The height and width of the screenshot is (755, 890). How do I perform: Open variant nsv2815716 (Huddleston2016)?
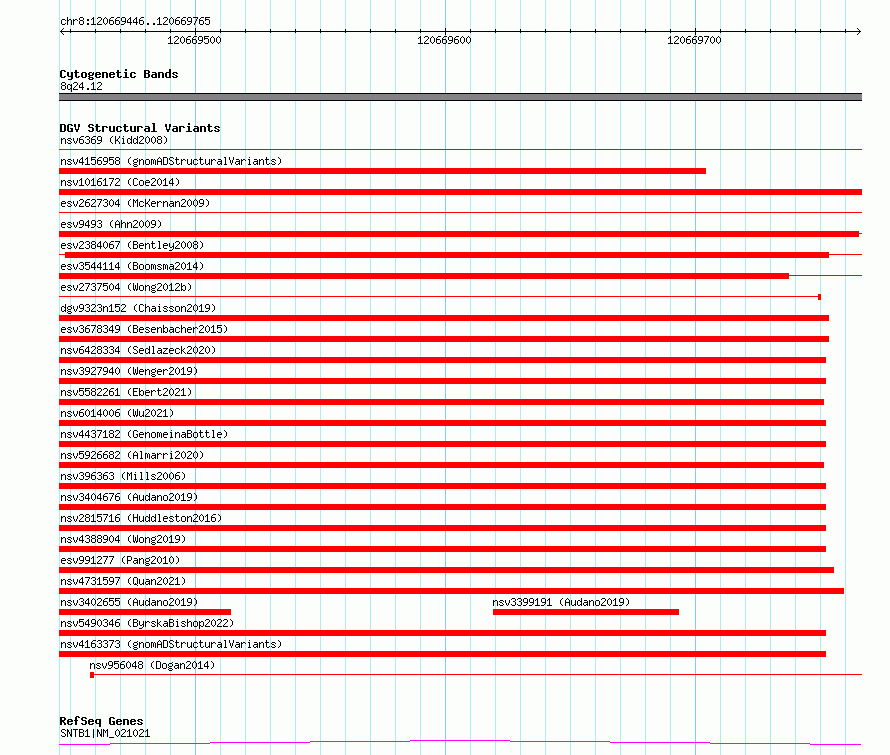click(x=141, y=518)
